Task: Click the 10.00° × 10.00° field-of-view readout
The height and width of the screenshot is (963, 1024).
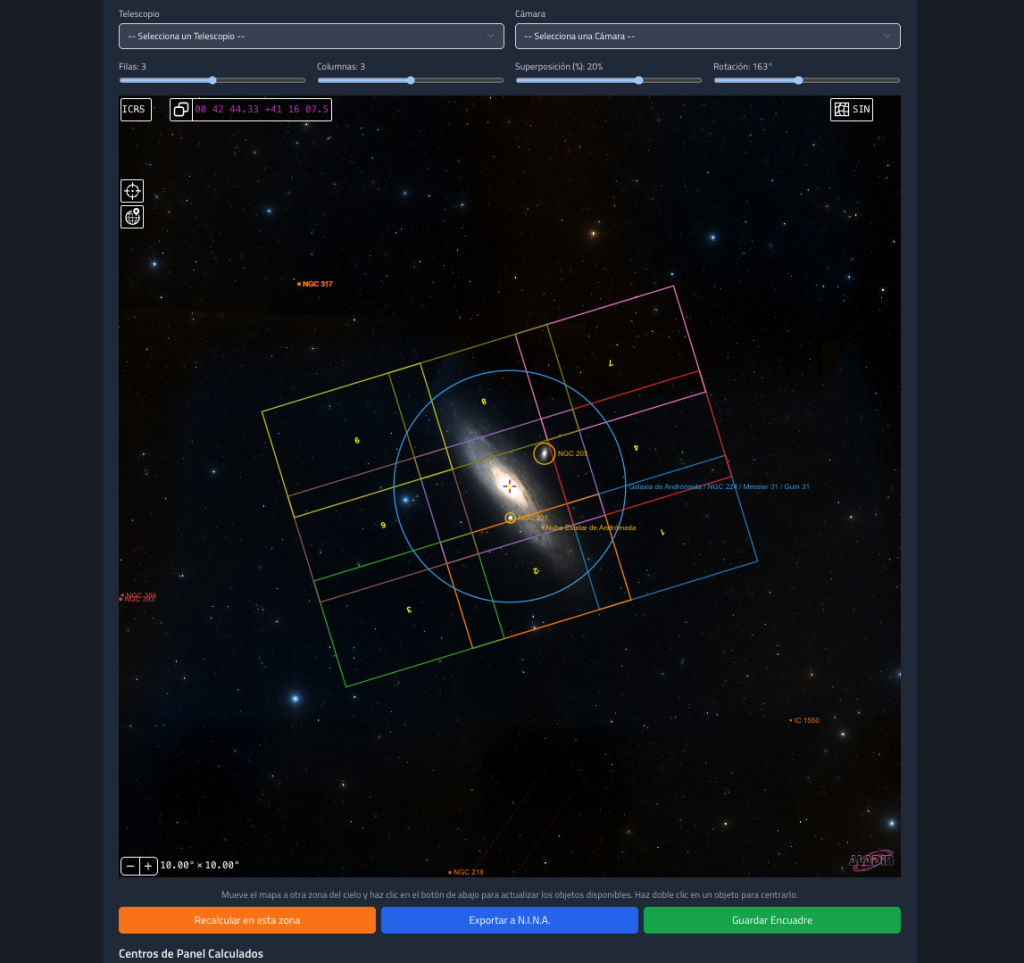Action: click(199, 865)
